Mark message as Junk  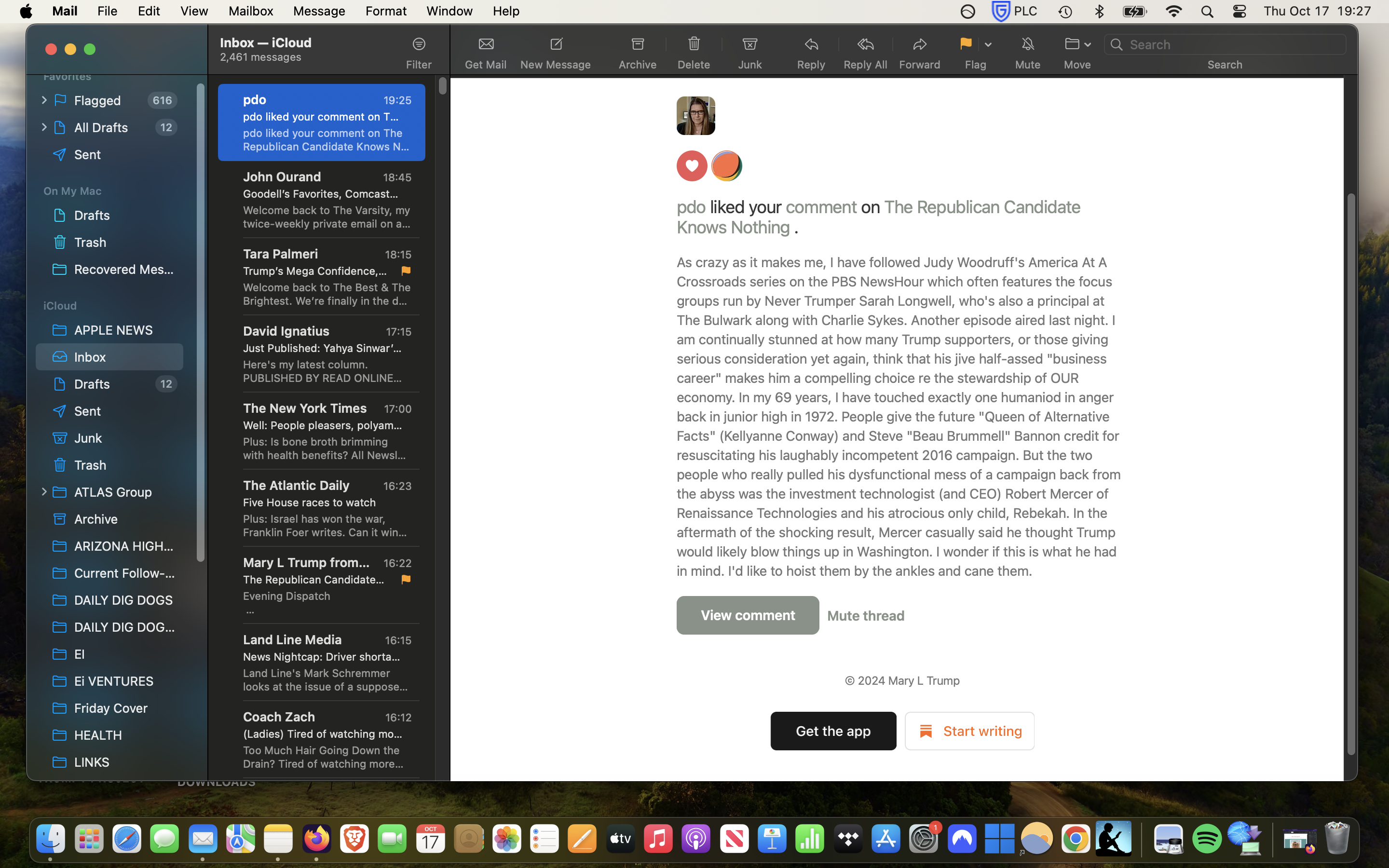pos(749,44)
